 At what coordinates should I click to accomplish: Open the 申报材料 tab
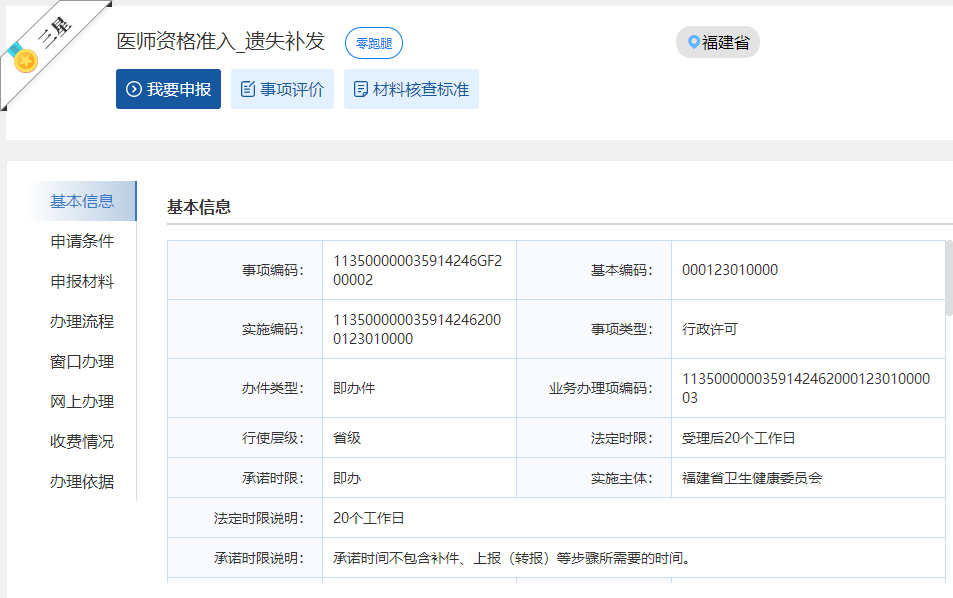[x=82, y=281]
